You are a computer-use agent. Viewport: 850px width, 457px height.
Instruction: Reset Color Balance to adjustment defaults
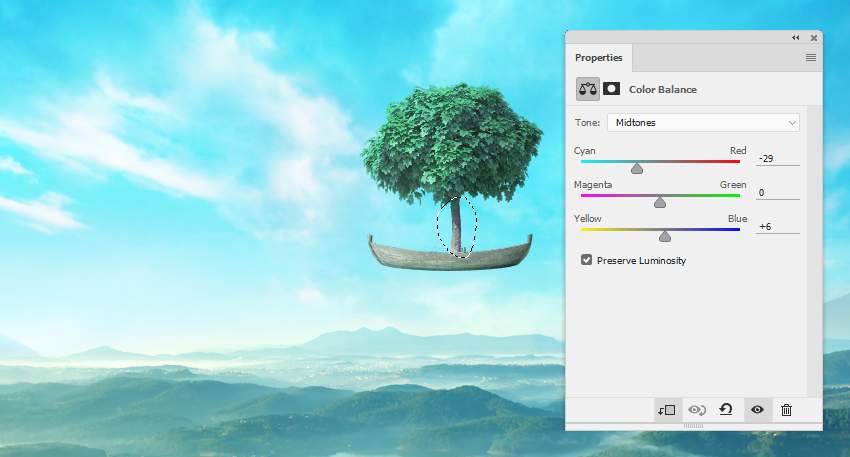pyautogui.click(x=726, y=409)
